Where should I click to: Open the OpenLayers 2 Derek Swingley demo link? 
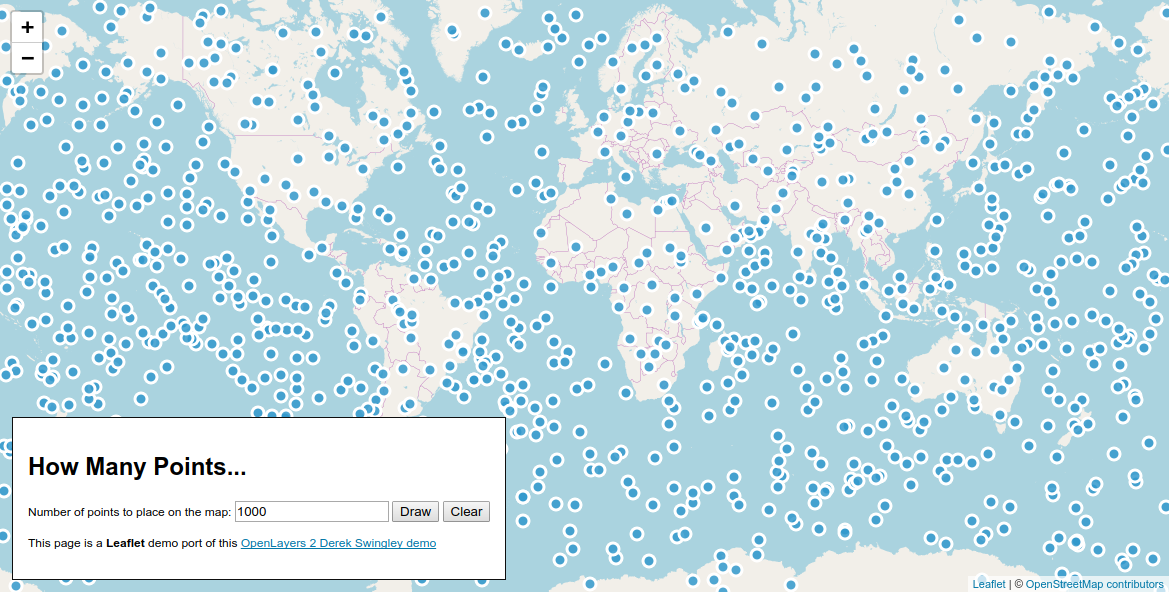pyautogui.click(x=337, y=543)
